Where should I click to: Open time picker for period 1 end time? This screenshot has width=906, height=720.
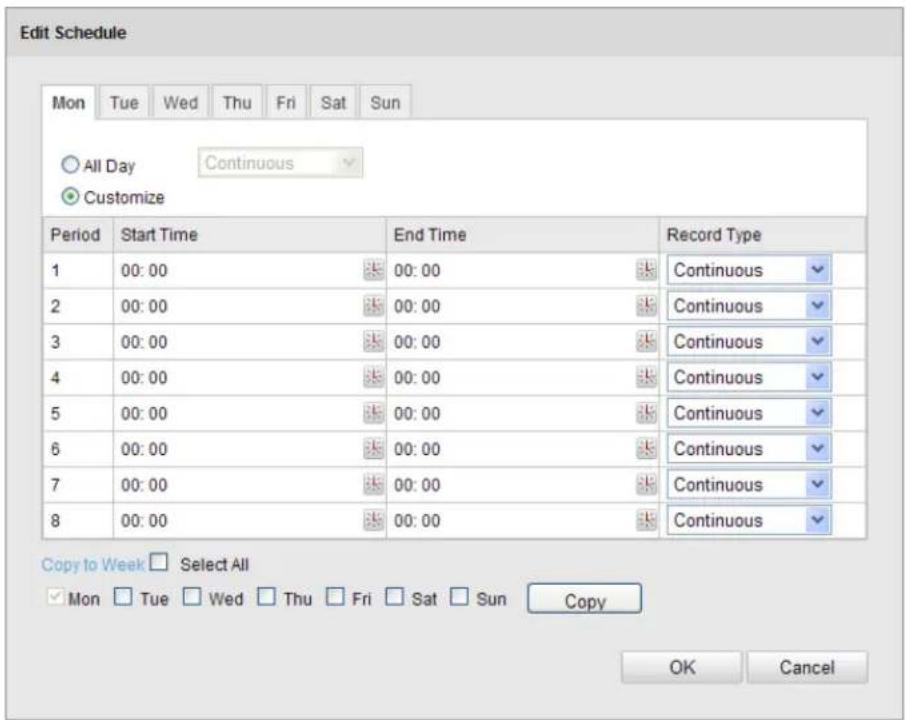point(646,270)
